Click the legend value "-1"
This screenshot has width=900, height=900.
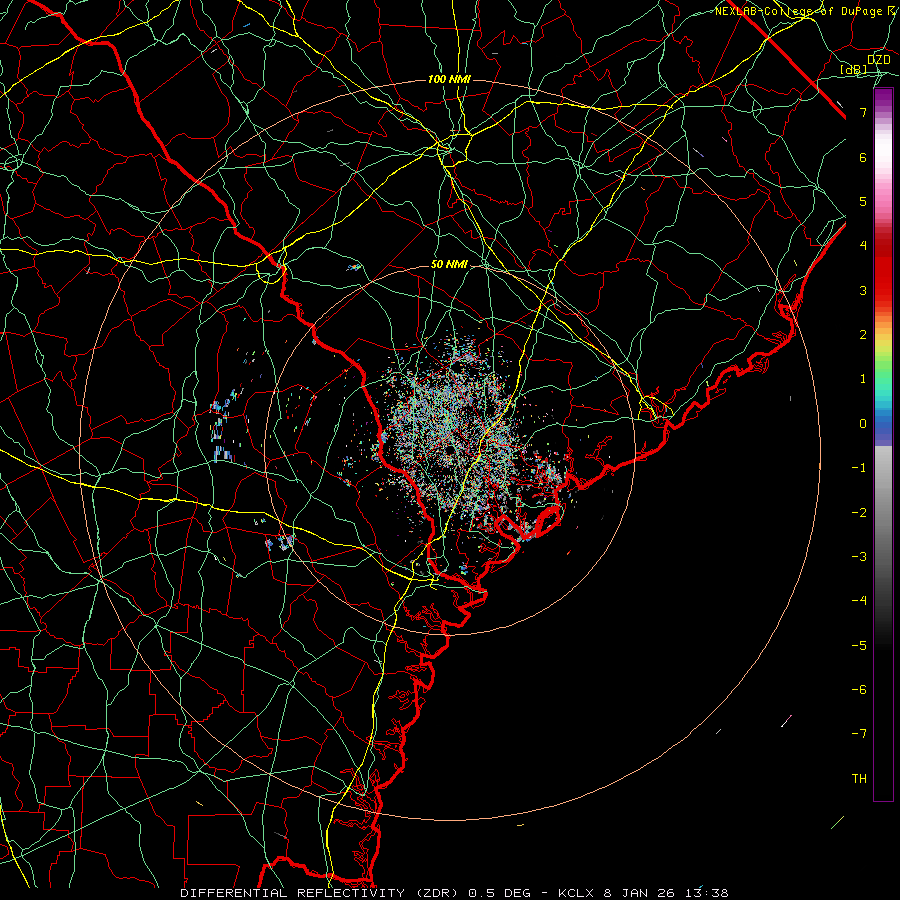coord(859,468)
